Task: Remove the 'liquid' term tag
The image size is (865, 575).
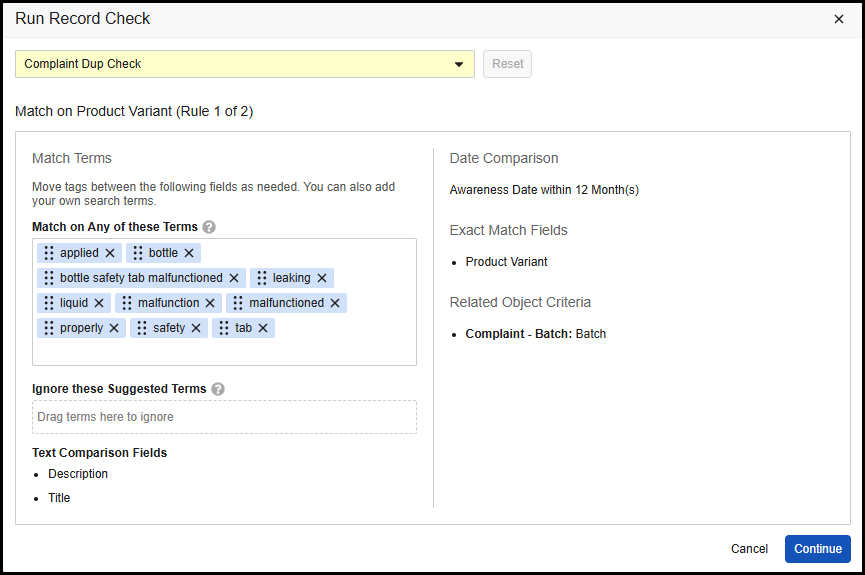Action: click(99, 303)
